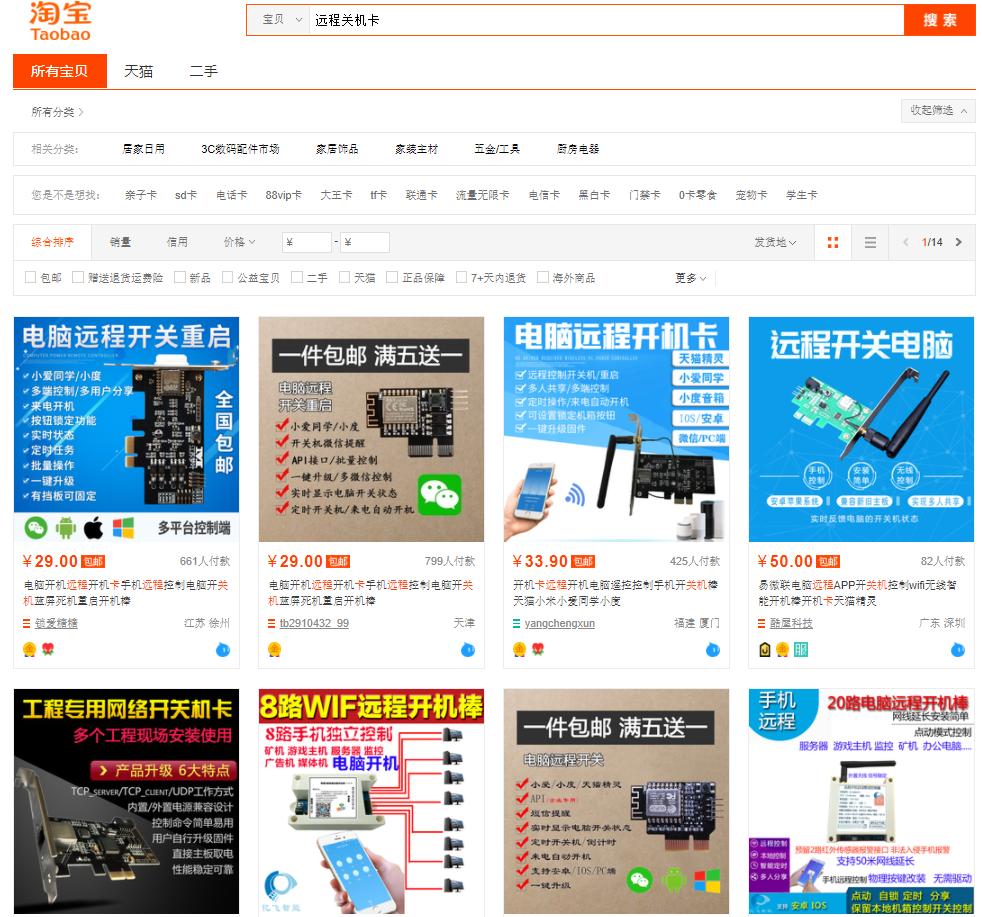Screen dimensions: 982x917
Task: Click the heart credit icon below first listing
Action: (x=46, y=650)
